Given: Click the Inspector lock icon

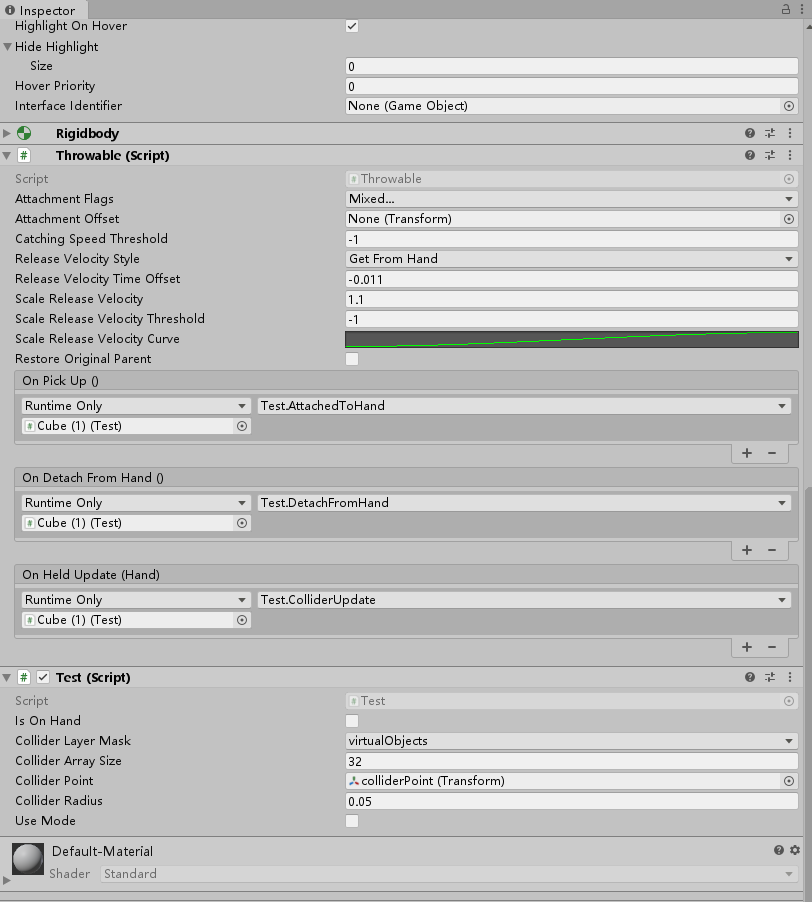Looking at the screenshot, I should [787, 7].
